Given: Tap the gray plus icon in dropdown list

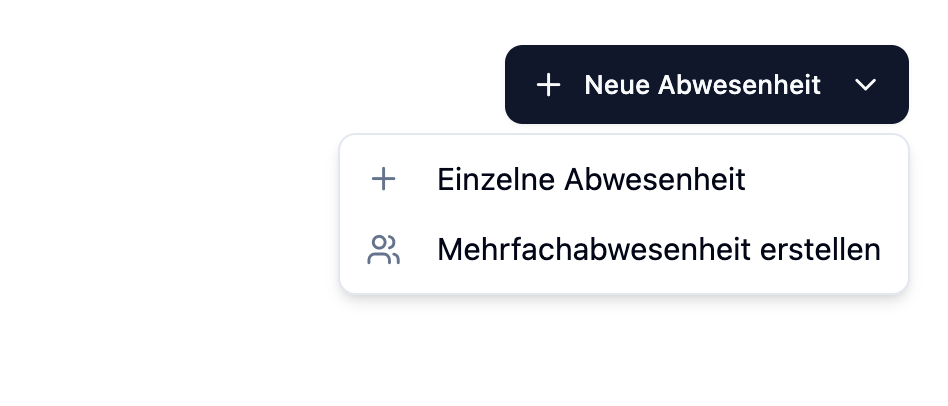Looking at the screenshot, I should point(383,180).
